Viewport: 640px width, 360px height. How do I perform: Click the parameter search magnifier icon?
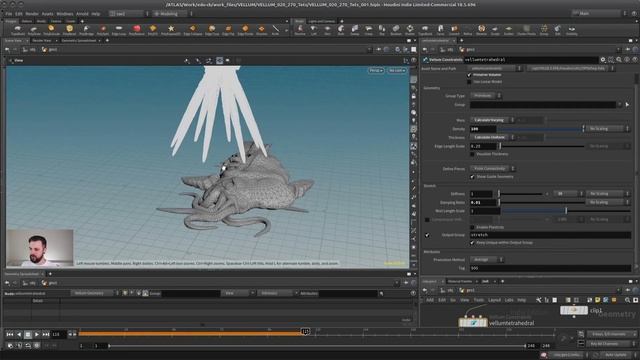point(619,60)
